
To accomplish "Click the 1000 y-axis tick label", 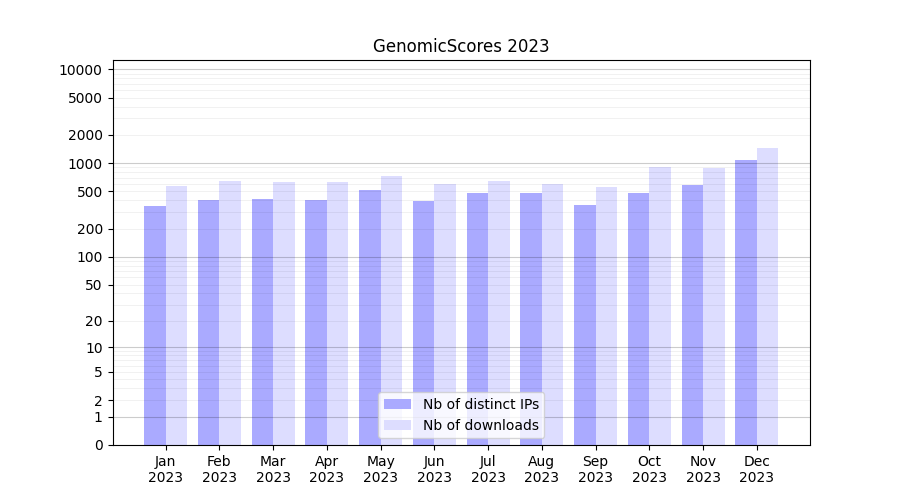I will coord(84,164).
